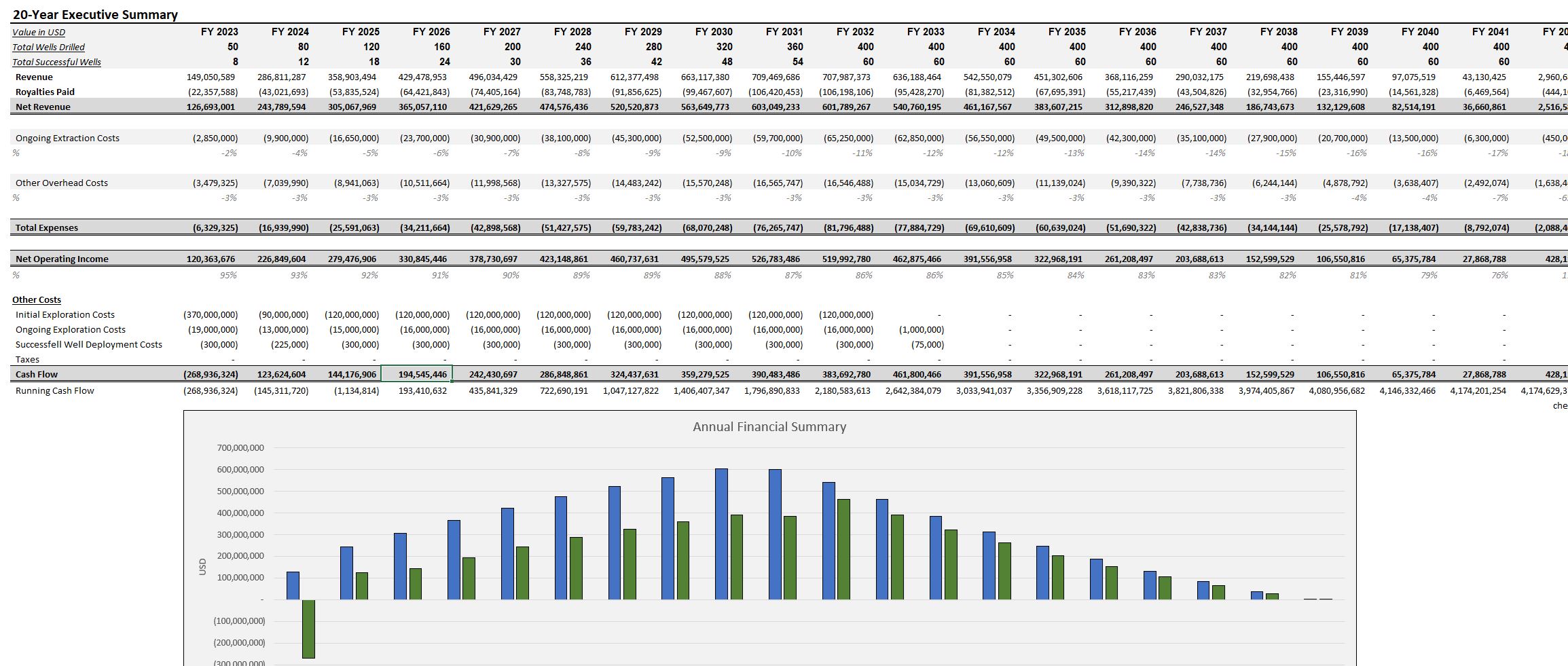Select the Cash Flow row header

pos(35,374)
